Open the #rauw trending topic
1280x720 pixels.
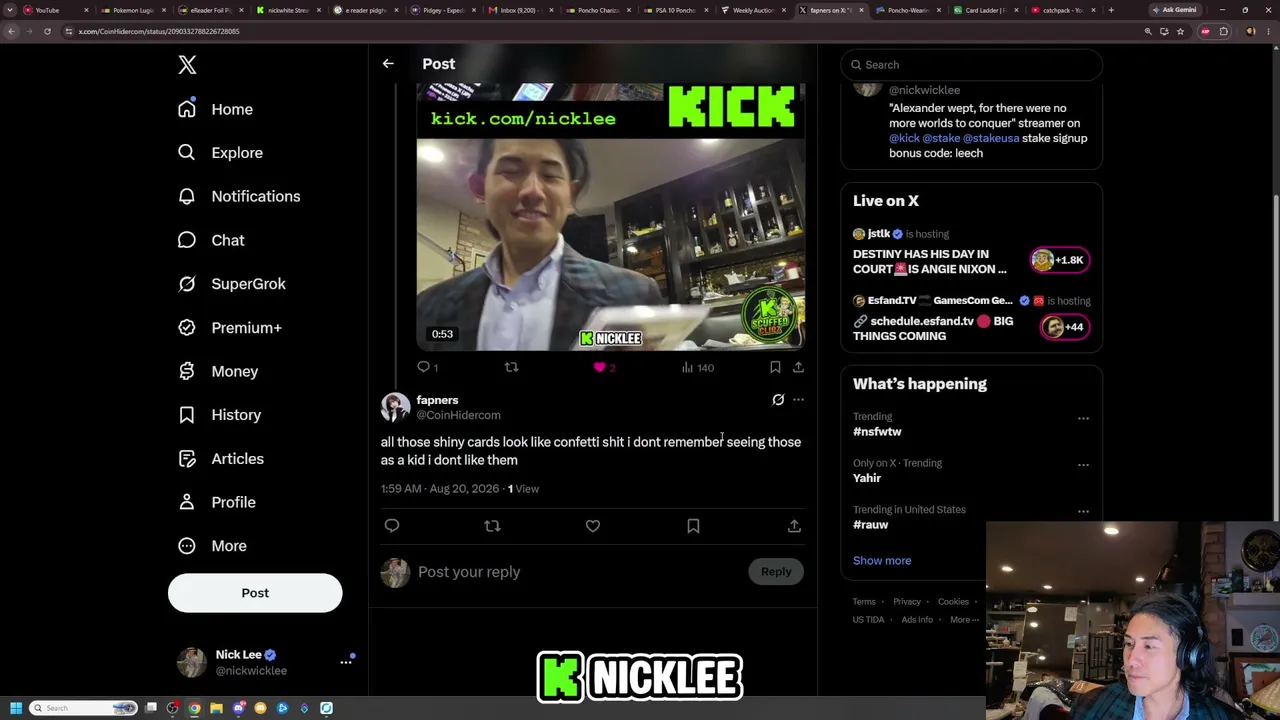click(870, 525)
